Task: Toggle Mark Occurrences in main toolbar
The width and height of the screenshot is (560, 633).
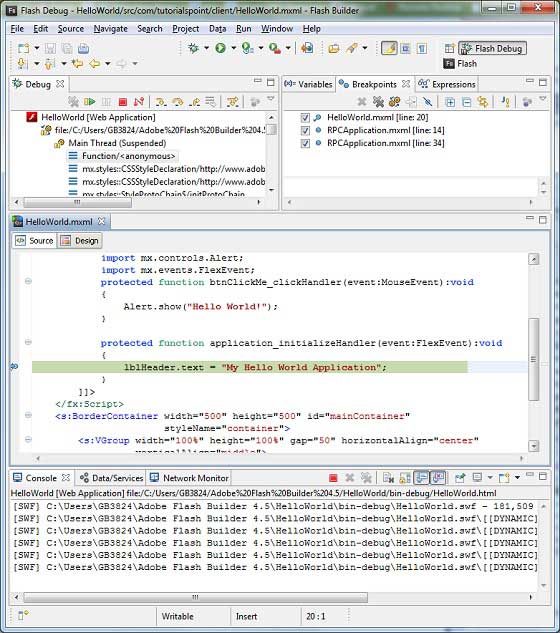Action: pyautogui.click(x=389, y=48)
